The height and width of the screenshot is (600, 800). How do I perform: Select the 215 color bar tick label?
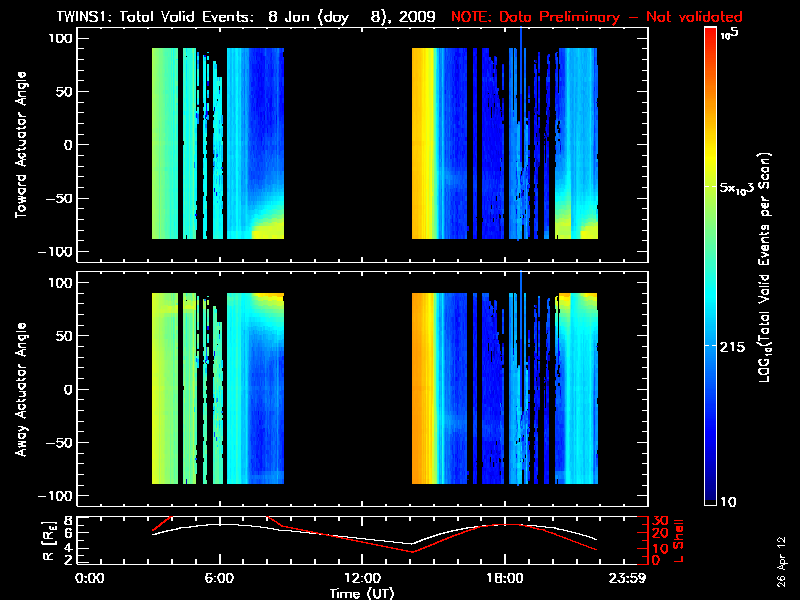tap(732, 345)
